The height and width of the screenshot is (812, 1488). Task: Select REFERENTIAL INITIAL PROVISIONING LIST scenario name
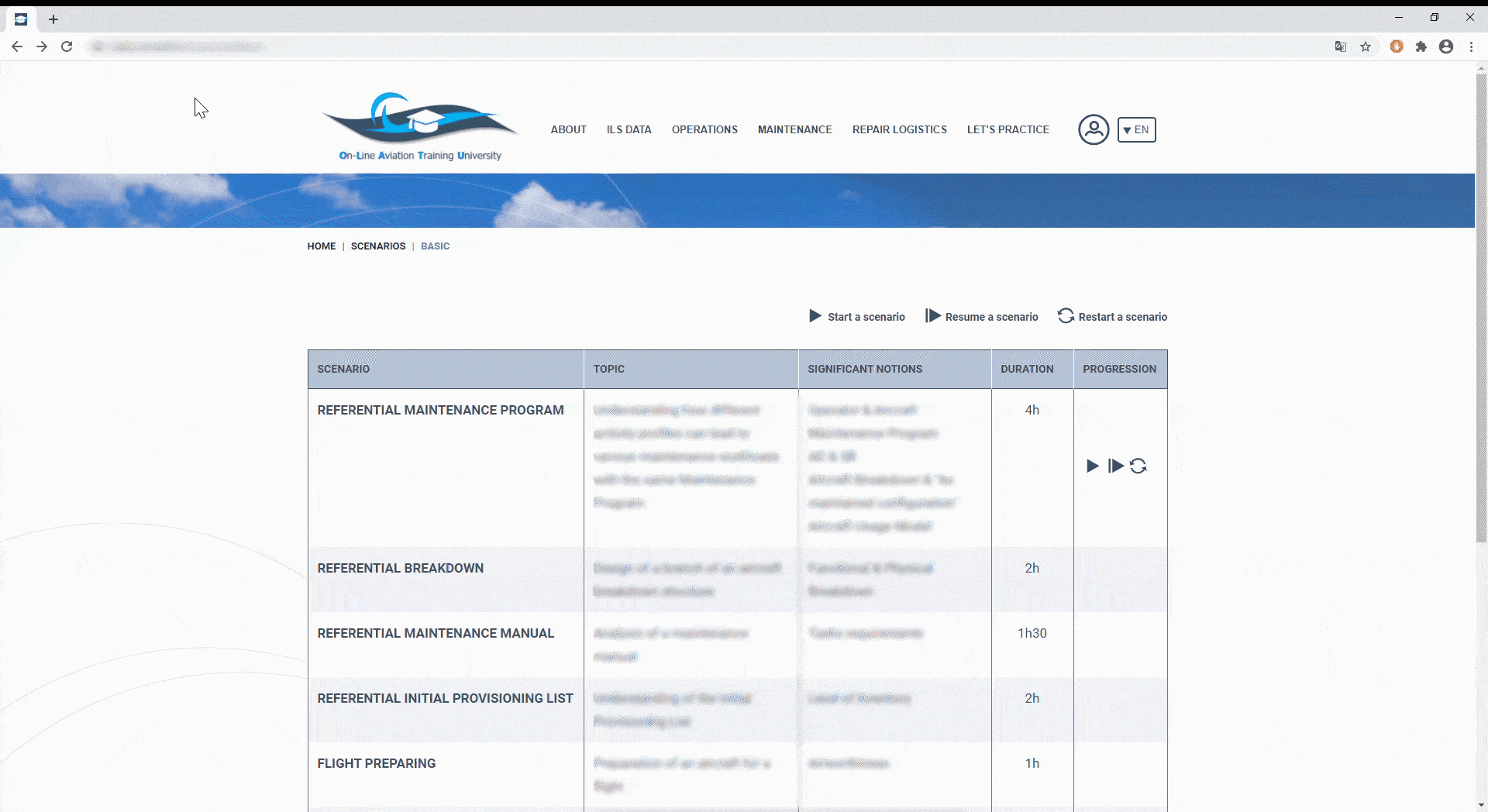click(x=445, y=698)
